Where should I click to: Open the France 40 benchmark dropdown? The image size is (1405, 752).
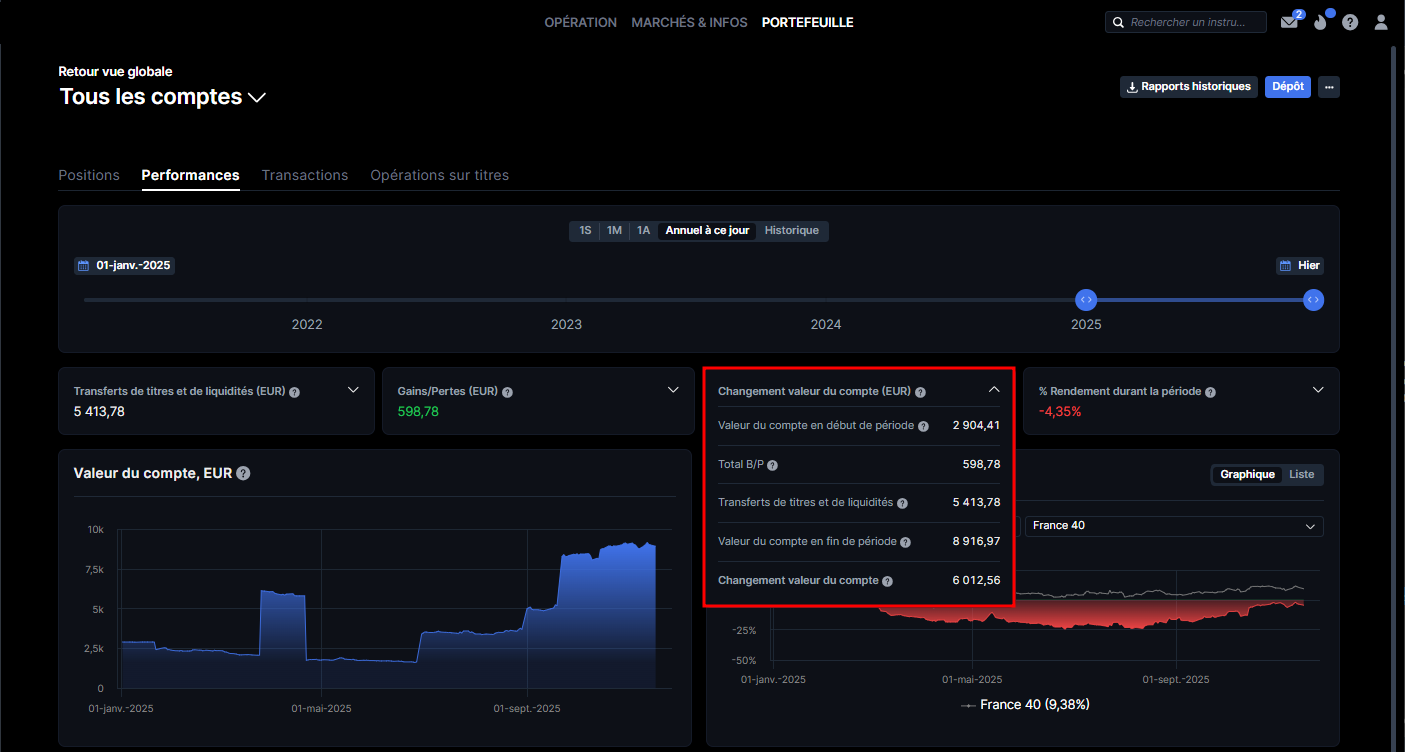(1173, 526)
